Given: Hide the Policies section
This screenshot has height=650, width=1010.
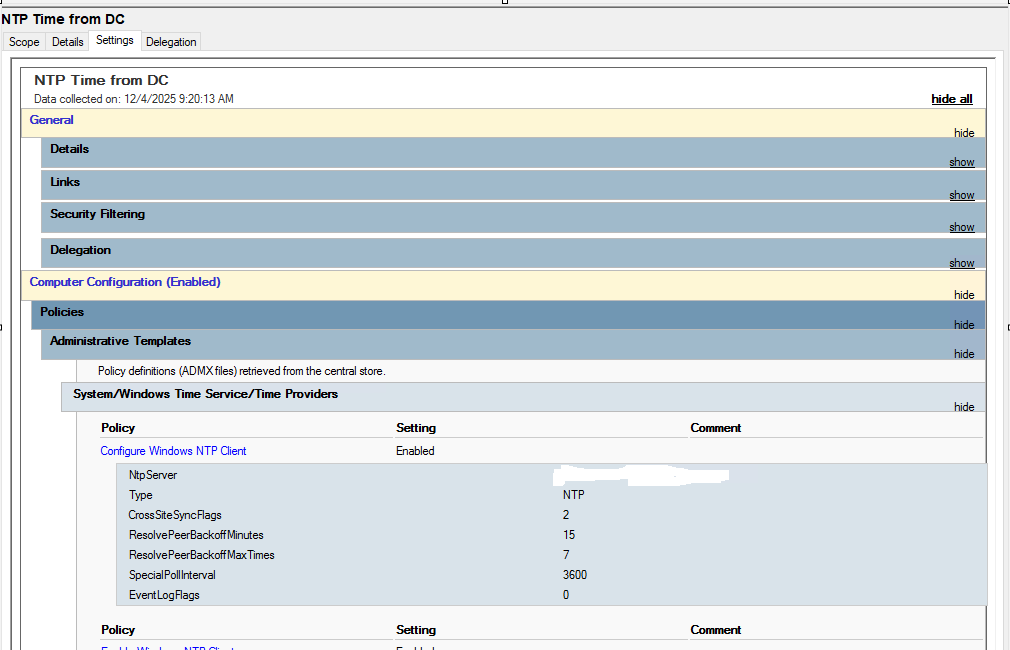Looking at the screenshot, I should 964,325.
